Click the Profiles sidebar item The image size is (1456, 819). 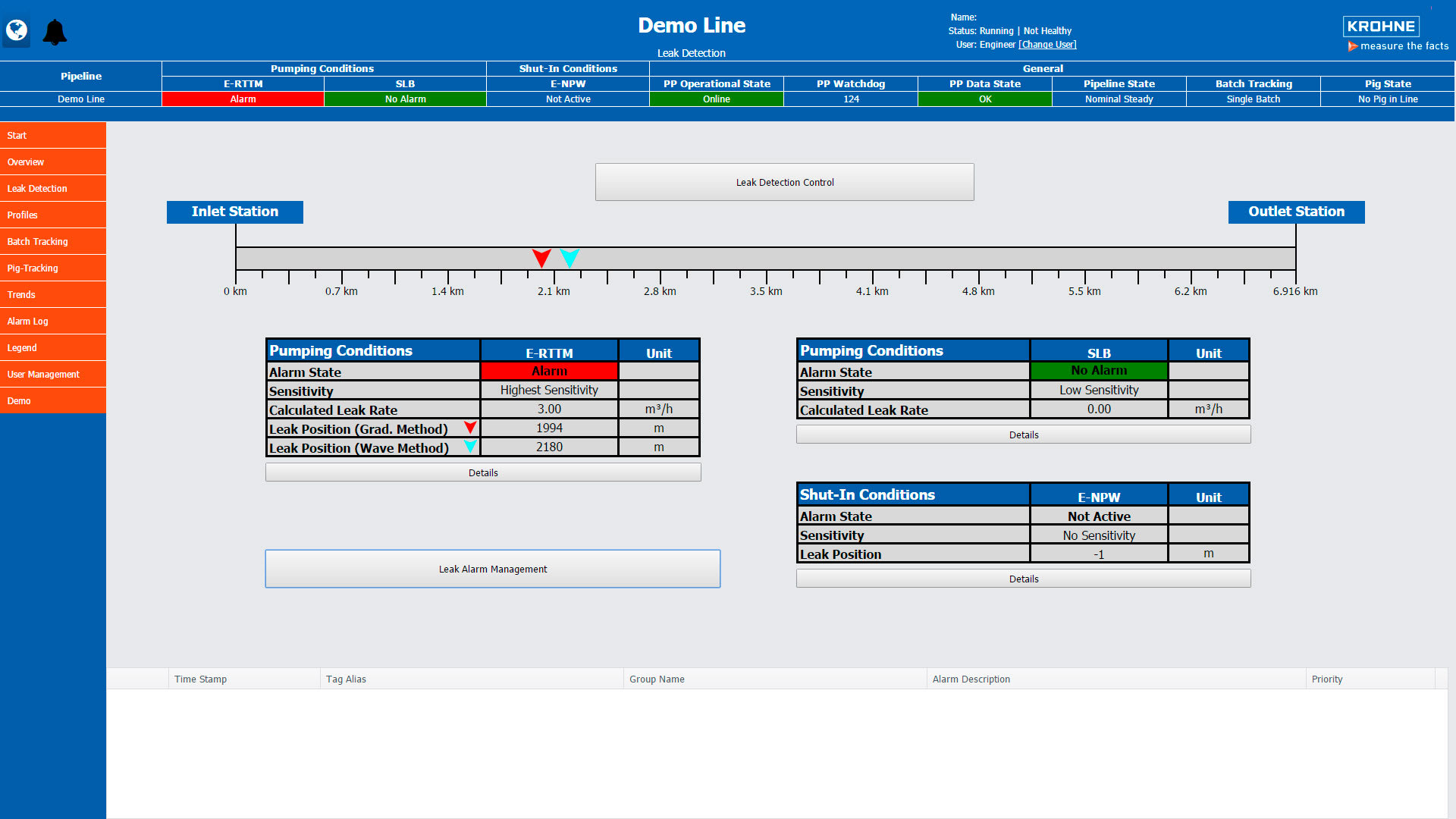tap(54, 215)
